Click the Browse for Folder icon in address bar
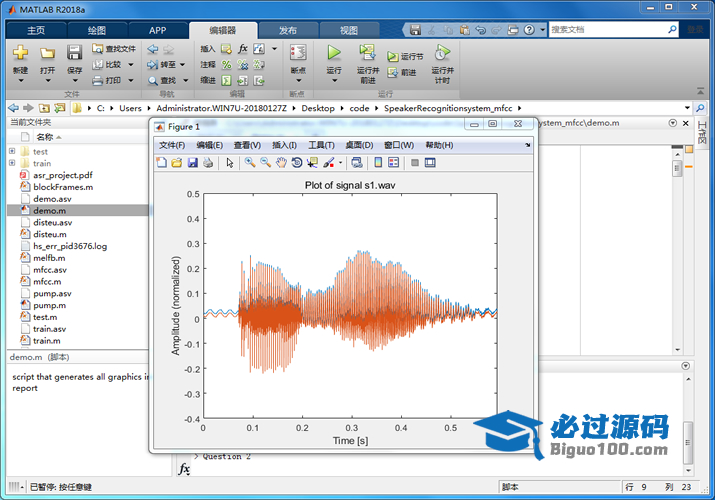Image resolution: width=715 pixels, height=500 pixels. click(60, 108)
